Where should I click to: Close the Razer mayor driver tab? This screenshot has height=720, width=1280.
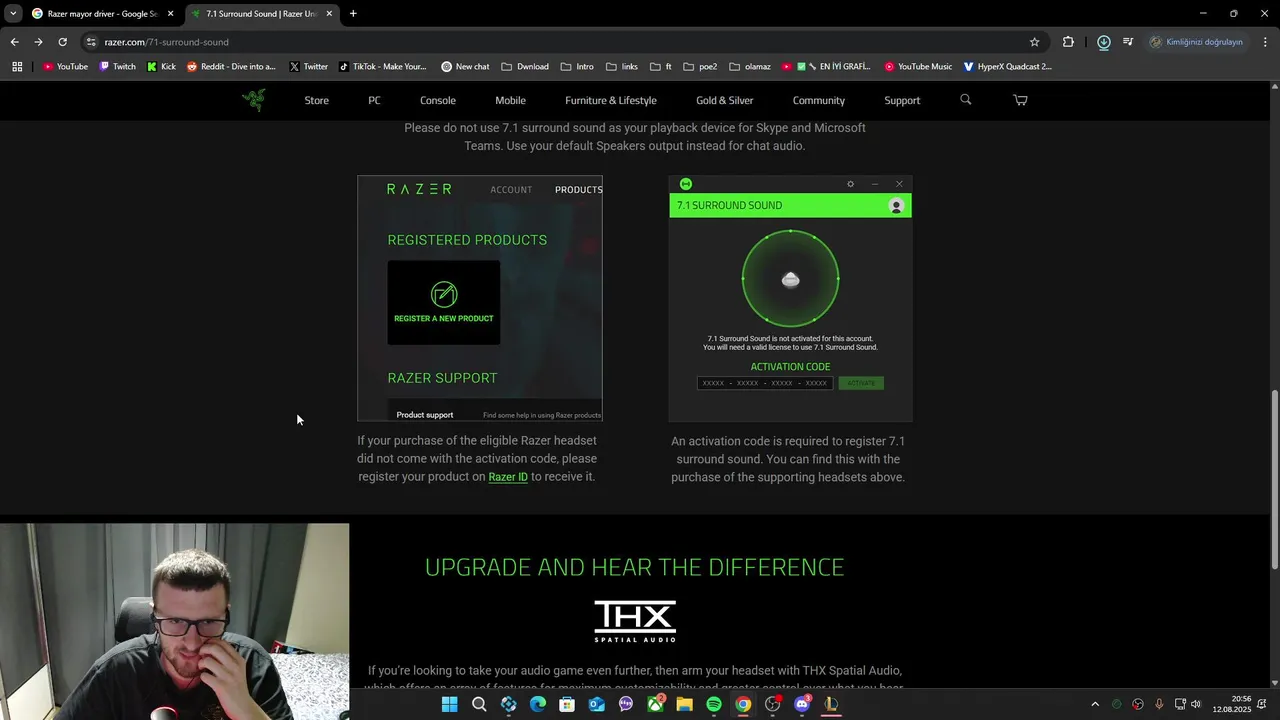(171, 14)
